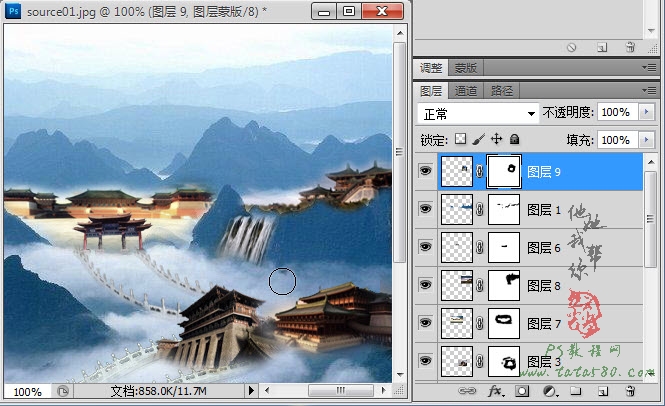
Task: Click the canvas vertical scrollbar up arrow
Action: 400,33
